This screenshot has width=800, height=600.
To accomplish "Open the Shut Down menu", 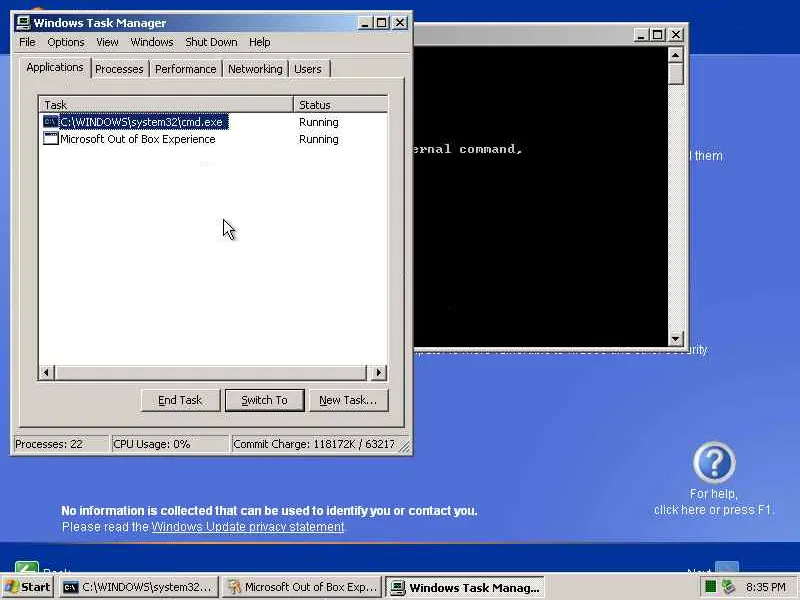I will [211, 42].
